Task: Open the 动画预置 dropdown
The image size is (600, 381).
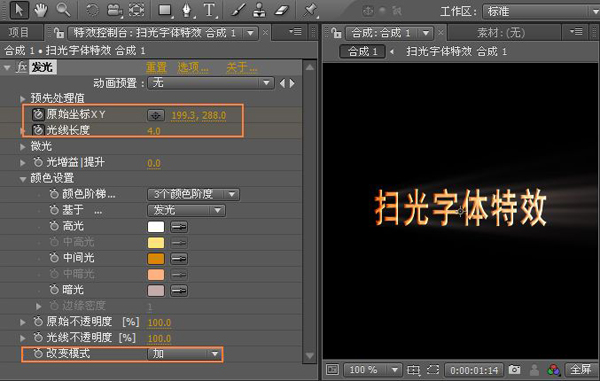Action: pos(211,83)
